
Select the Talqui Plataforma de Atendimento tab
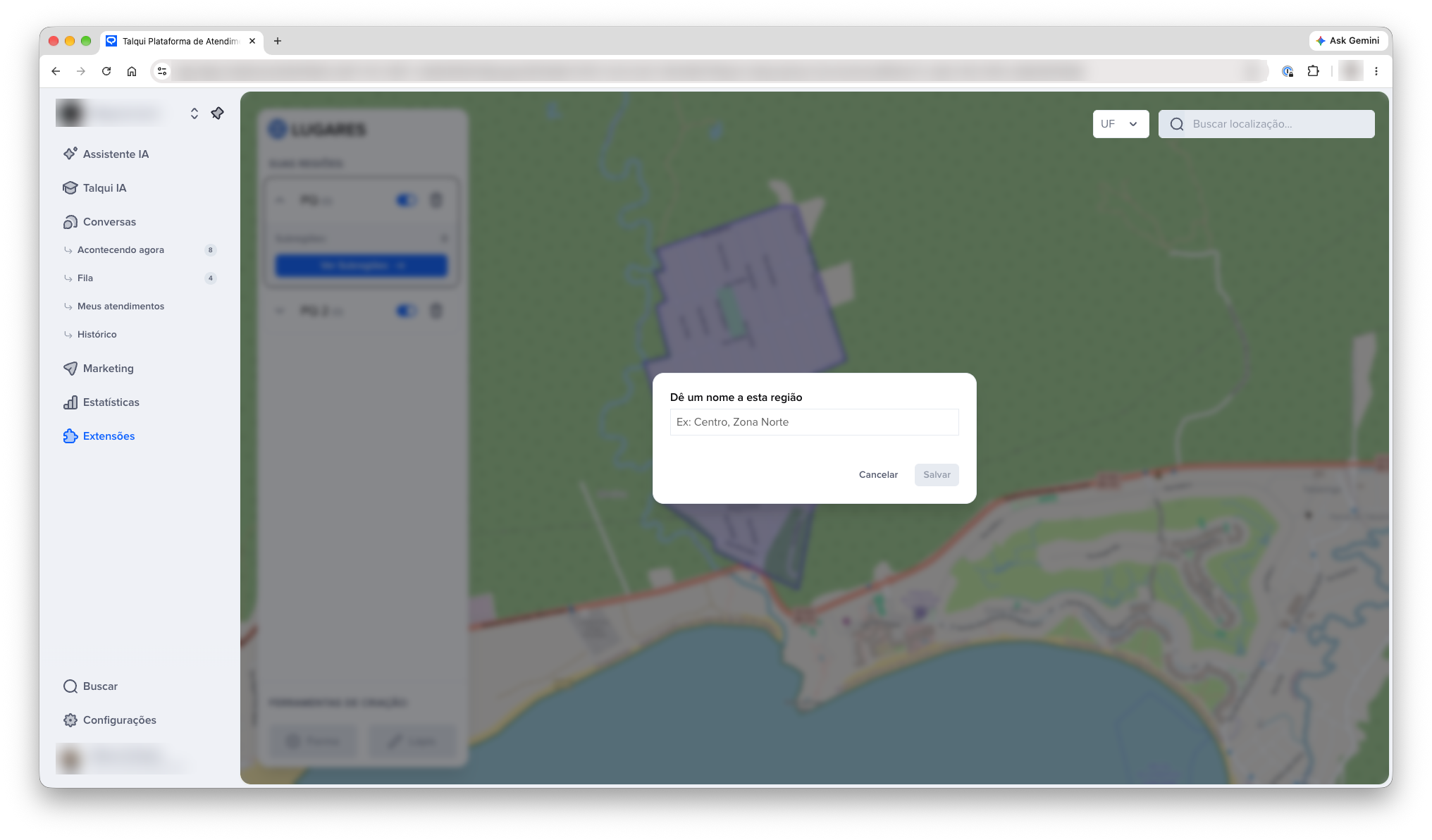pyautogui.click(x=182, y=41)
